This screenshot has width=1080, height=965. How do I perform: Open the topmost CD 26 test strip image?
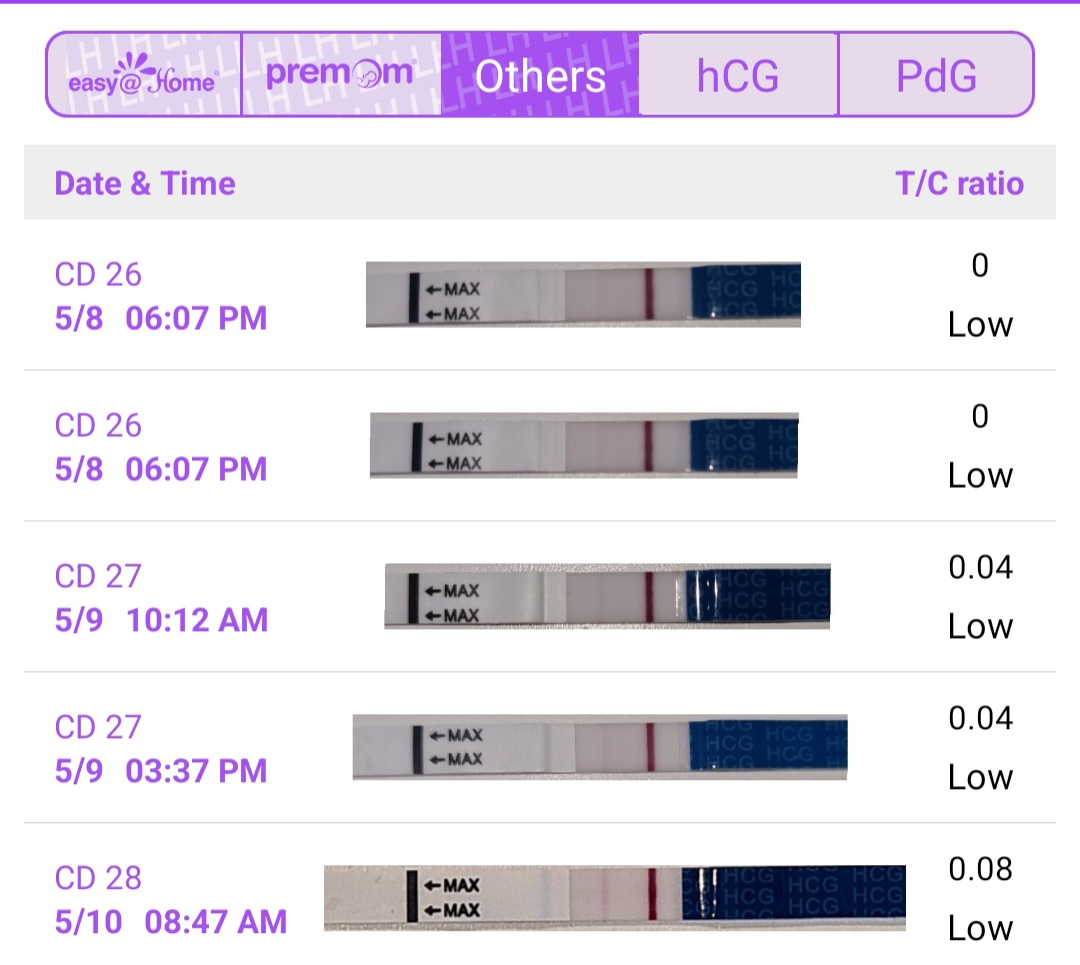583,295
